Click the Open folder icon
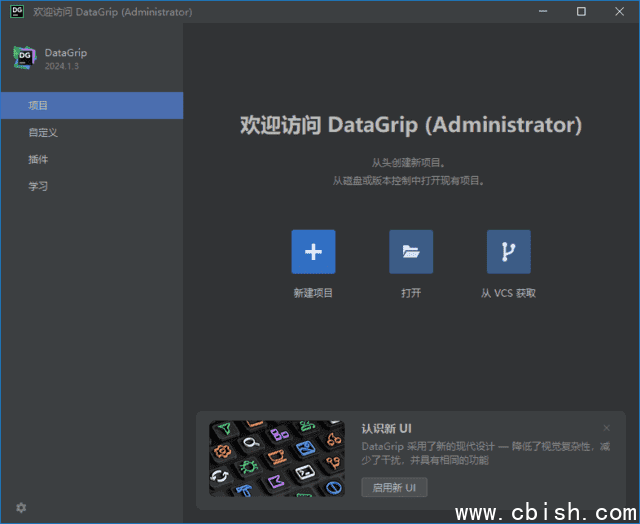The height and width of the screenshot is (524, 640). point(411,252)
